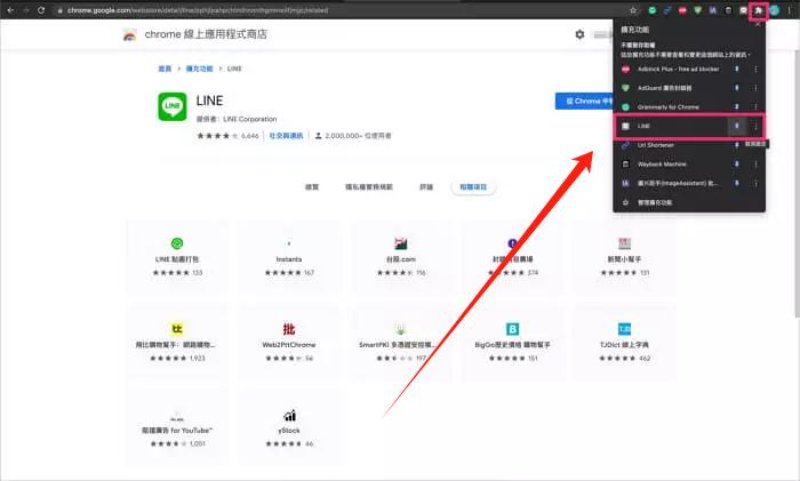
Task: Toggle pin for the LINE extension
Action: pyautogui.click(x=736, y=126)
